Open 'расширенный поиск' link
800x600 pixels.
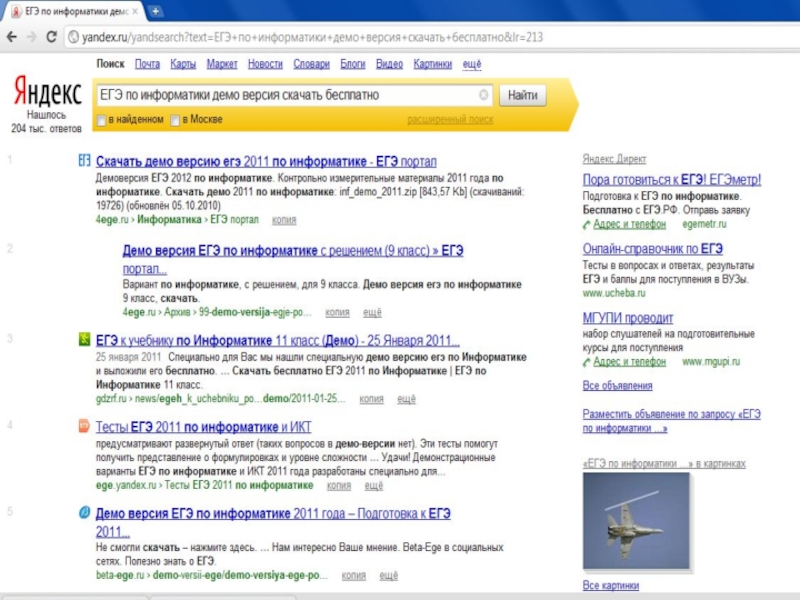click(x=450, y=119)
